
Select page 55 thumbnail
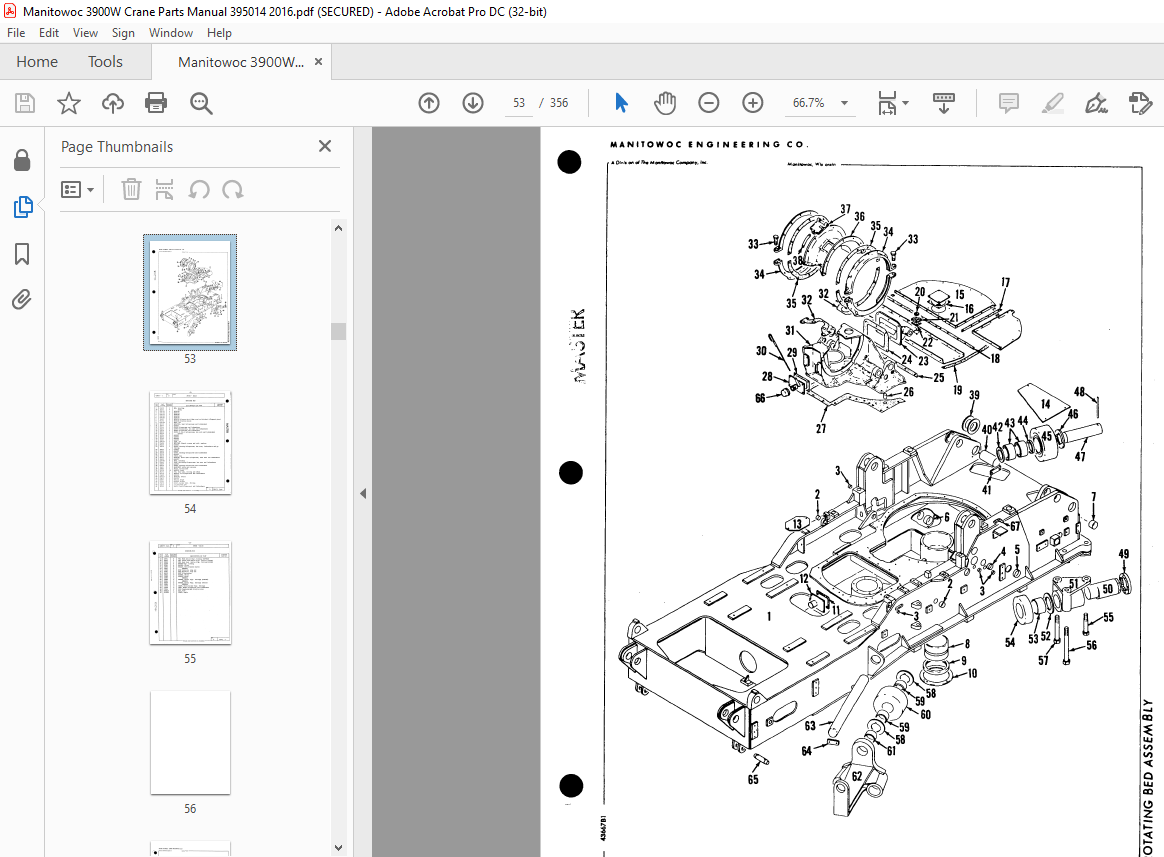190,593
